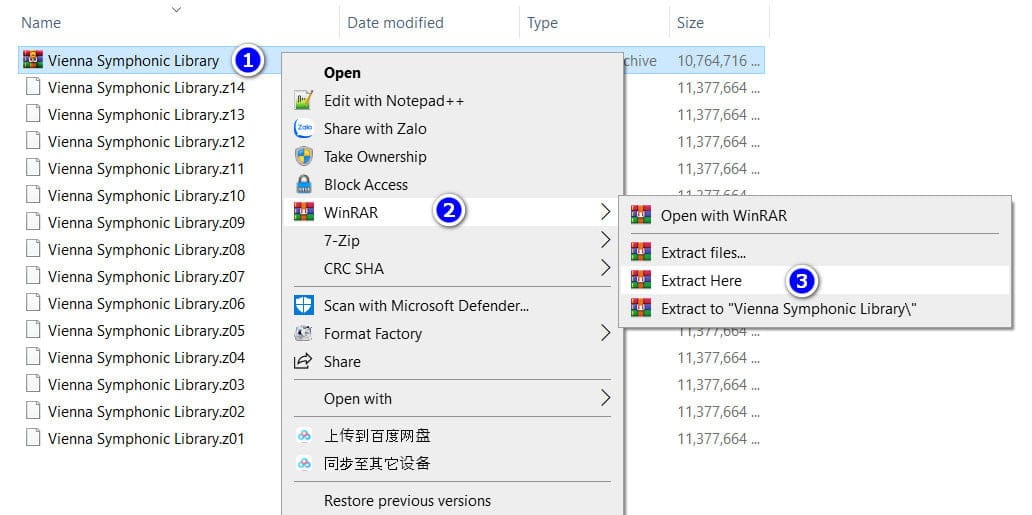The image size is (1032, 515).
Task: Select file name Vienna Symphonic Library.z04
Action: tap(146, 358)
